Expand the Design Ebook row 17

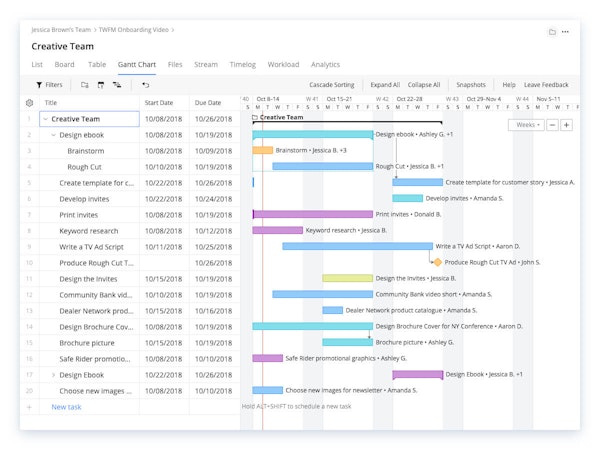click(x=54, y=375)
